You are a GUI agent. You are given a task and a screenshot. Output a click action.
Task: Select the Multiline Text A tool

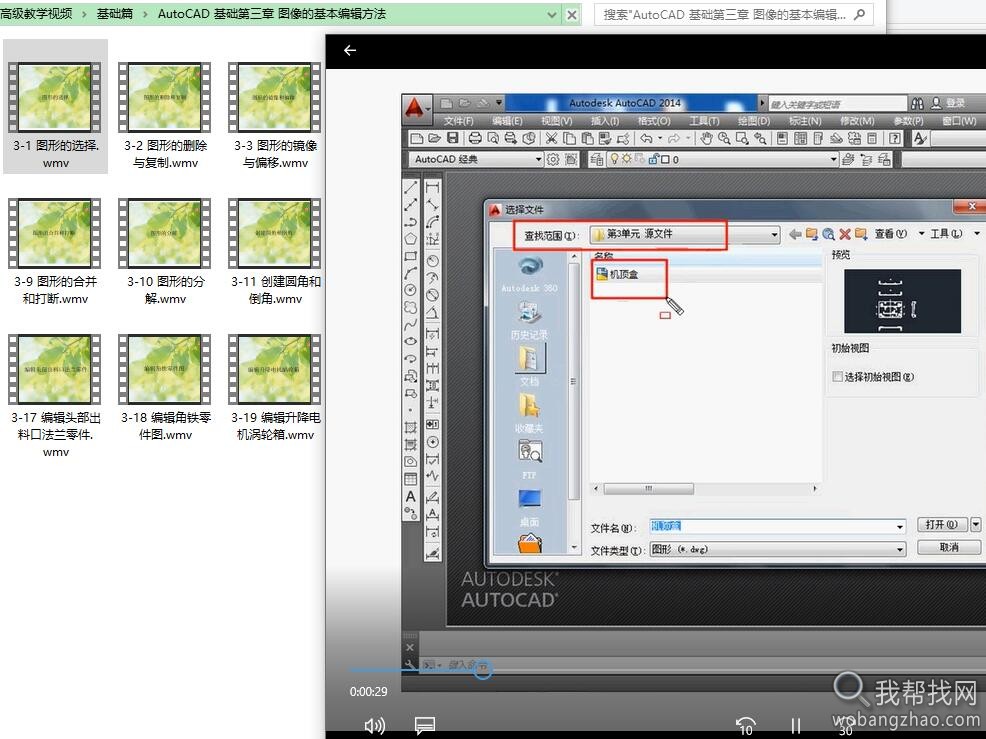coord(411,497)
